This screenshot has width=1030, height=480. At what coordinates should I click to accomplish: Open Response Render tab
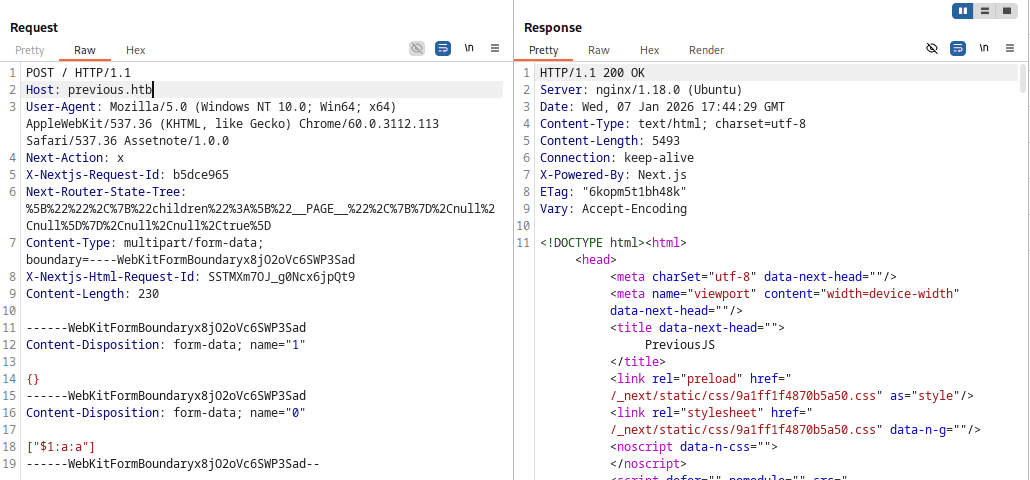(706, 50)
